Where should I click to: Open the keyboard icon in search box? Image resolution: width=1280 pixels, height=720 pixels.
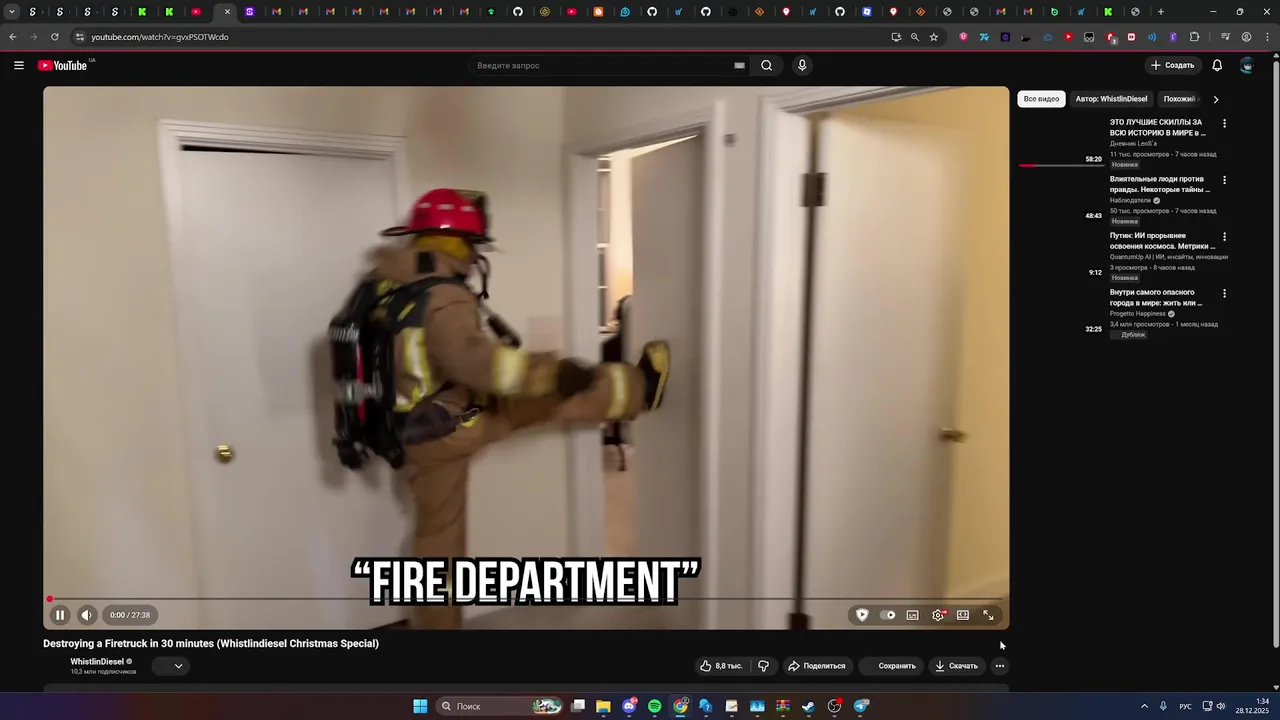(739, 65)
